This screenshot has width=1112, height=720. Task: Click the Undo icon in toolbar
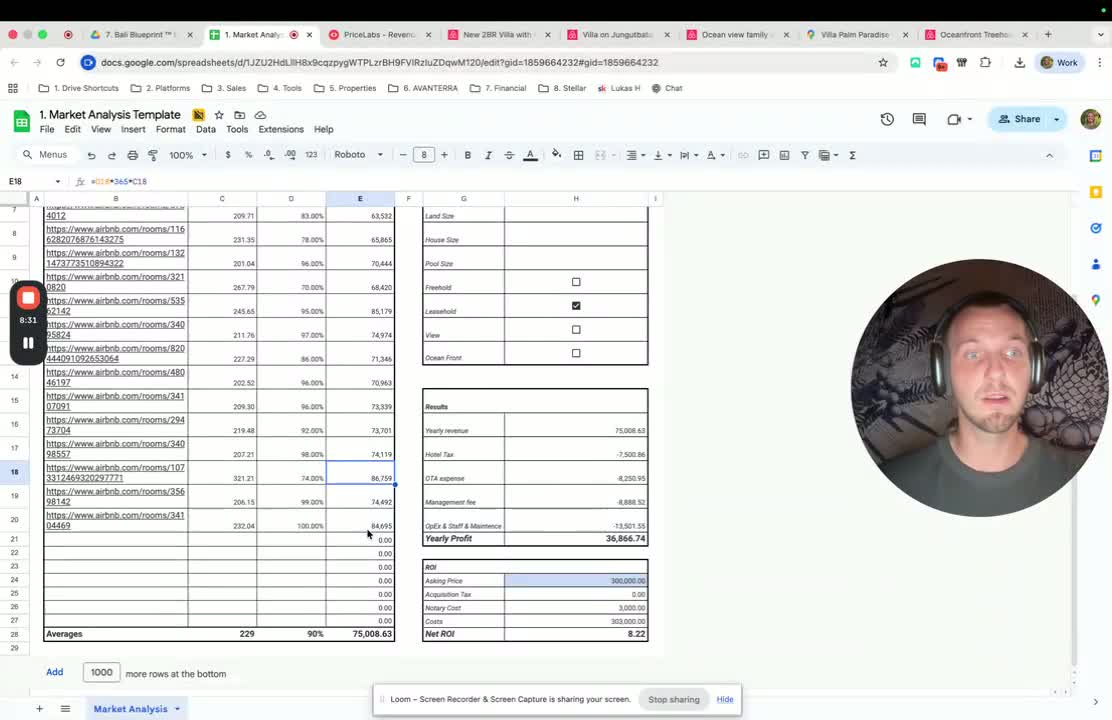pos(91,155)
